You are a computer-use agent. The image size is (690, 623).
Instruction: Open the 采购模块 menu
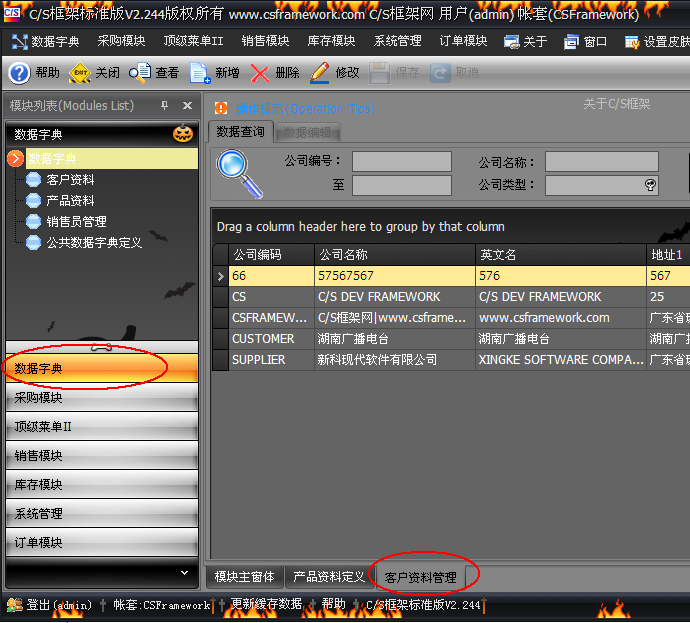[x=121, y=41]
